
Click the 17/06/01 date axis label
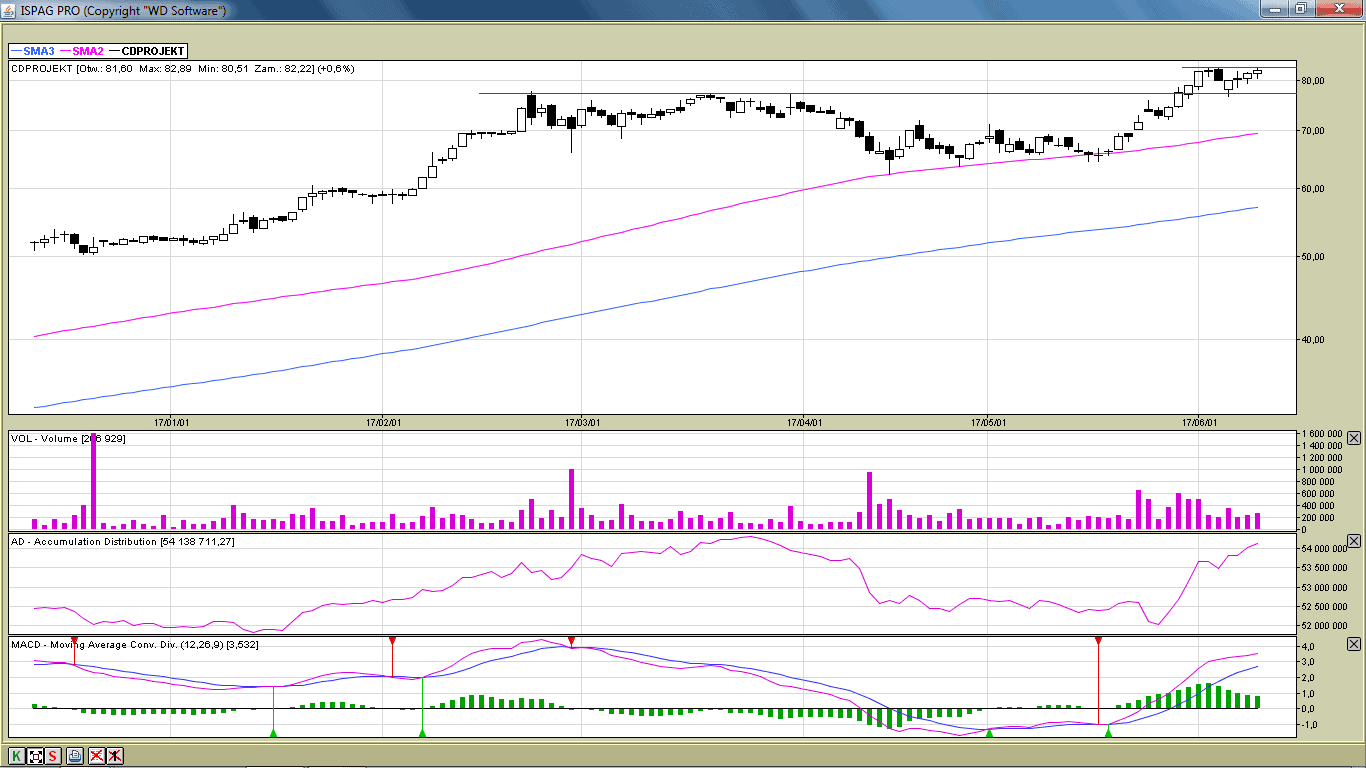[x=1199, y=422]
